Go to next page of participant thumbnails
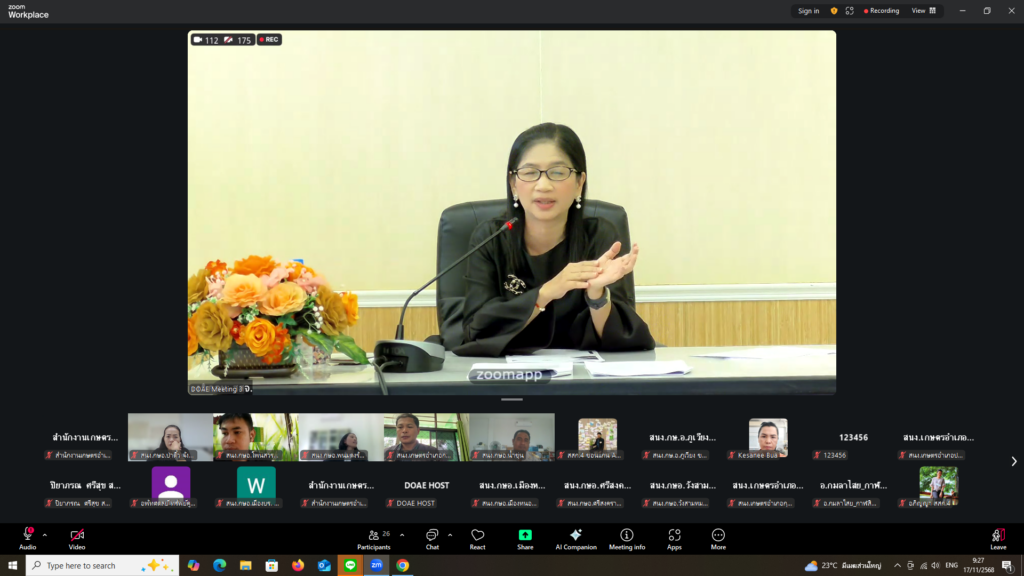 1013,461
